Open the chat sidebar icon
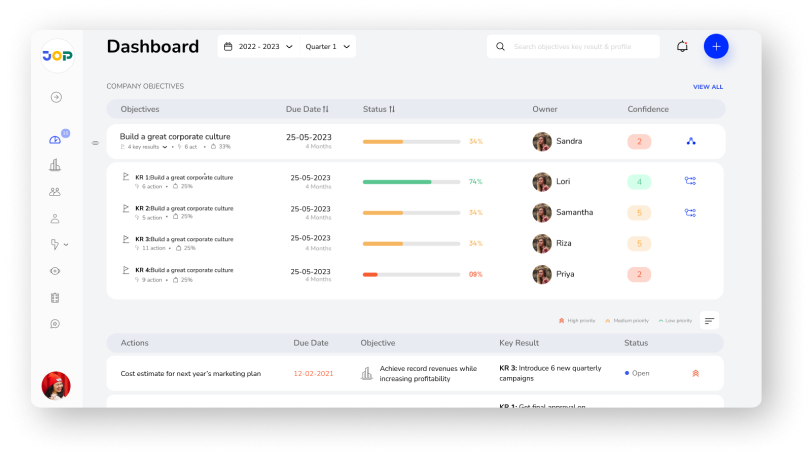Image resolution: width=812 pixels, height=458 pixels. click(x=55, y=324)
